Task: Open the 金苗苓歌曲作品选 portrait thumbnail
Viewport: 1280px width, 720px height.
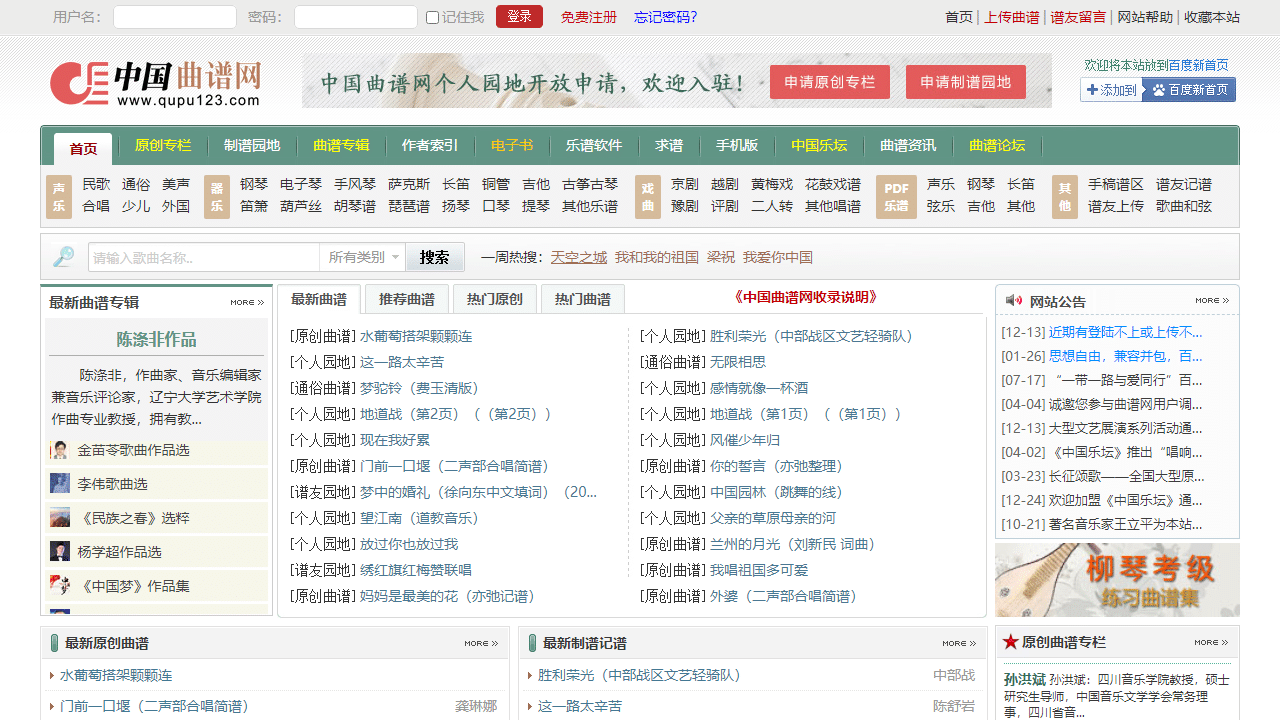Action: coord(60,450)
